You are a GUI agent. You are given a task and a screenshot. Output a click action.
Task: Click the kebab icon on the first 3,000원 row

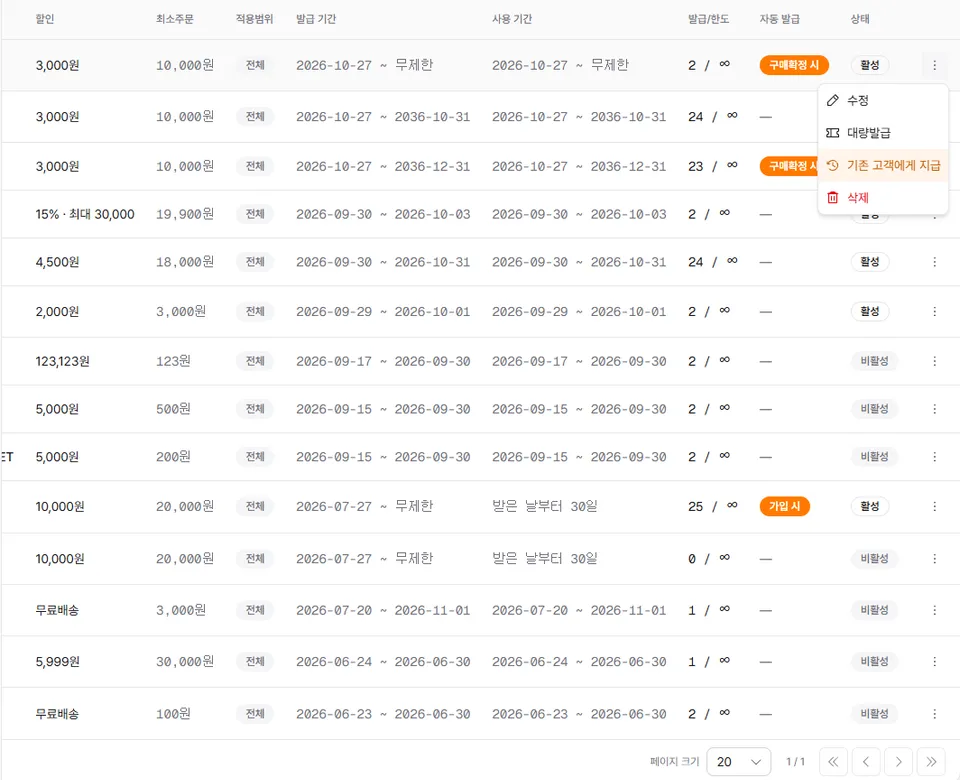tap(934, 65)
